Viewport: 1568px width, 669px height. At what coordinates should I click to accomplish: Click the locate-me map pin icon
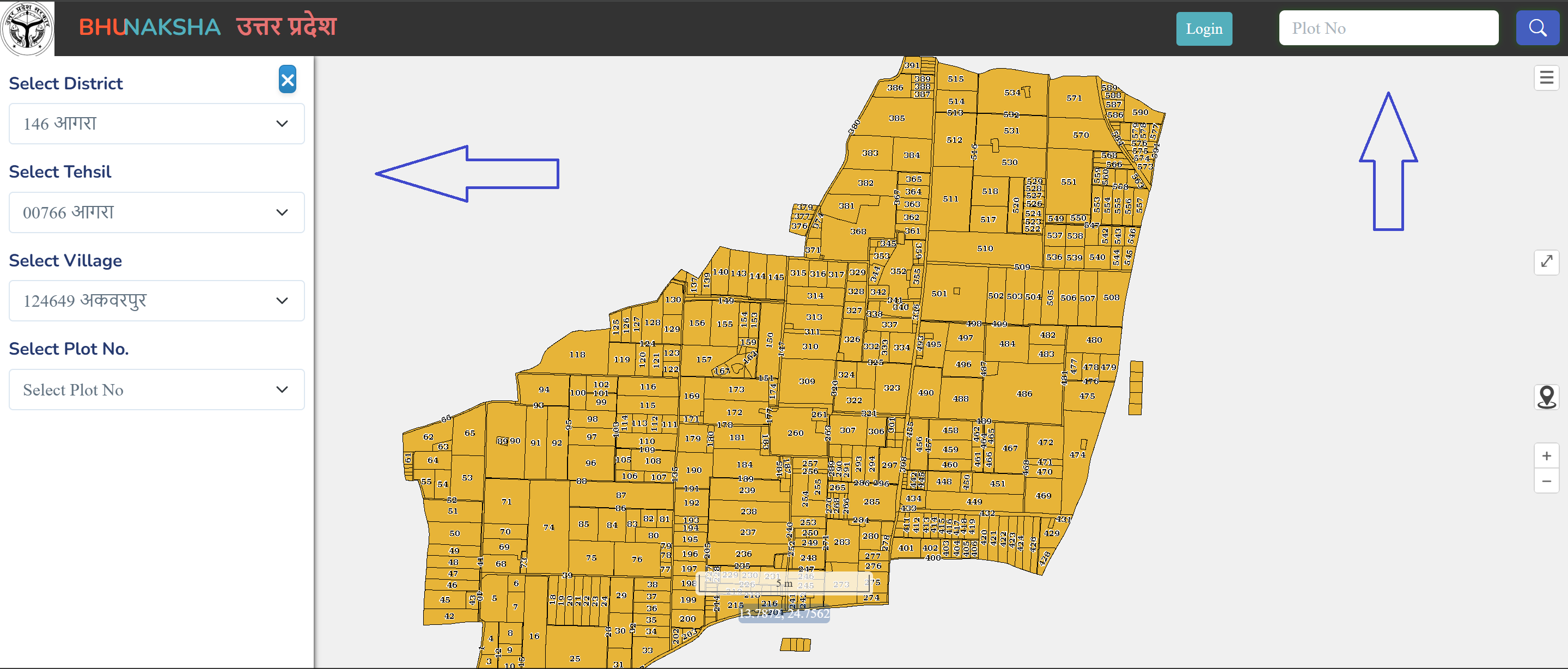pyautogui.click(x=1546, y=397)
